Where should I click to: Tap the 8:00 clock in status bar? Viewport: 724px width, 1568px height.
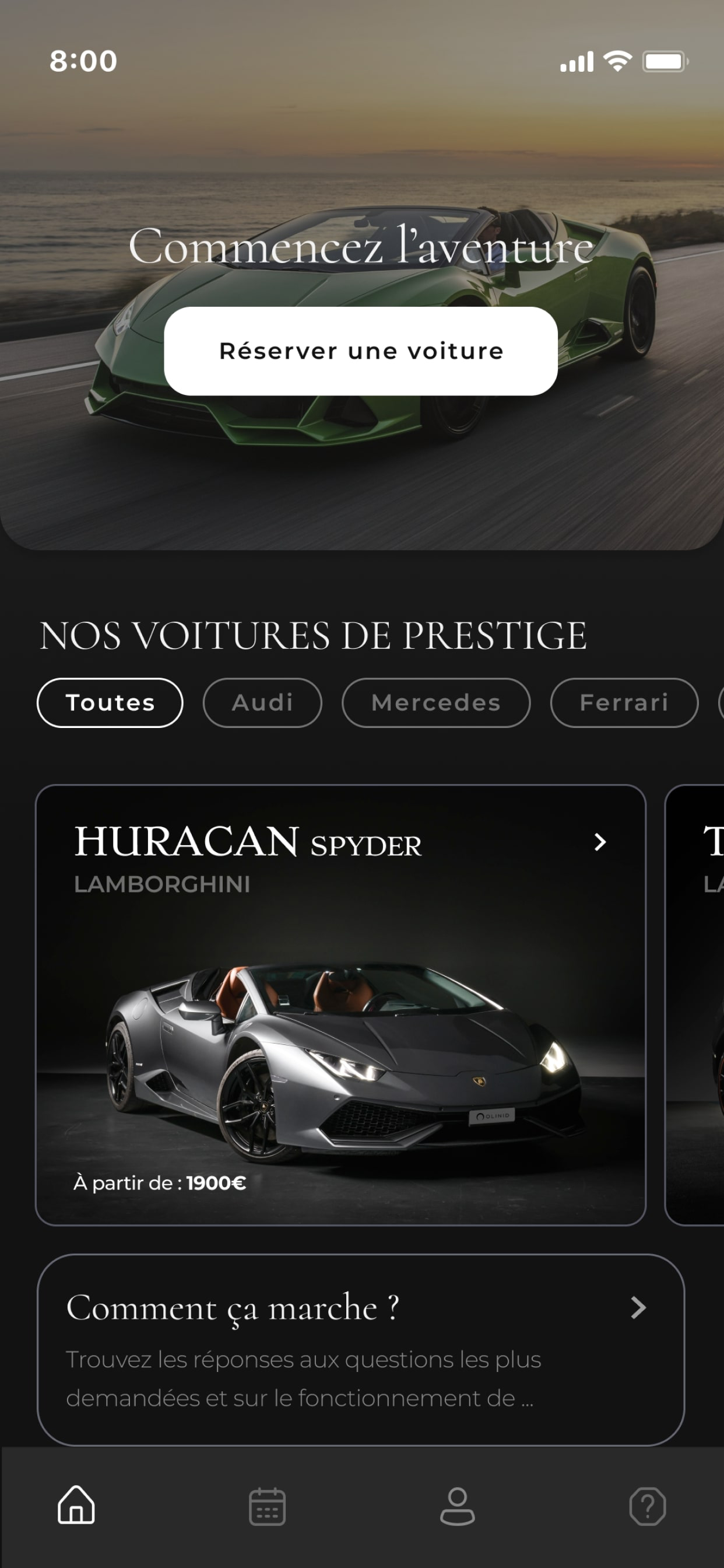(83, 61)
